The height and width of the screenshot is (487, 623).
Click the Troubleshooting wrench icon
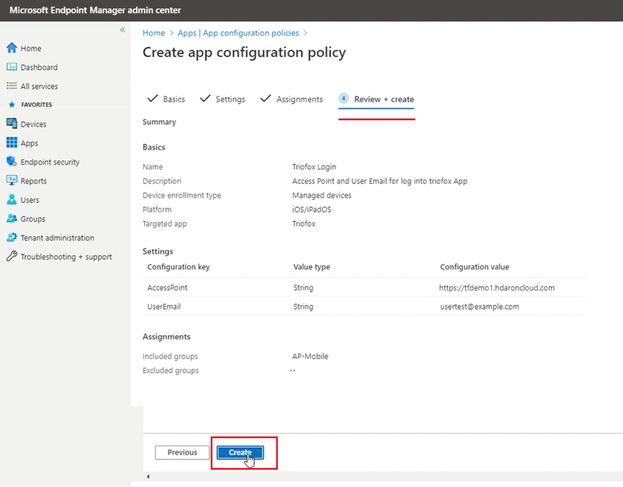click(x=12, y=256)
